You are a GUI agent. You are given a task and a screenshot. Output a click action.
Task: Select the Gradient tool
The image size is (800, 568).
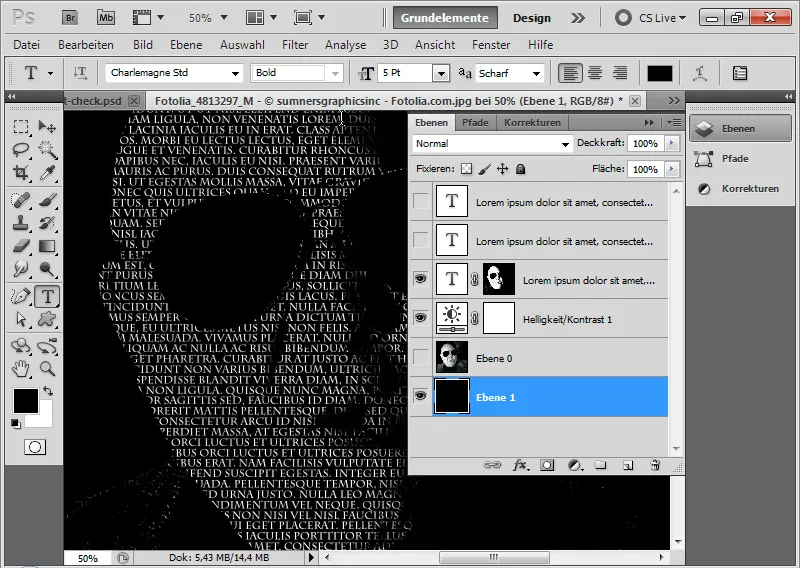click(47, 246)
